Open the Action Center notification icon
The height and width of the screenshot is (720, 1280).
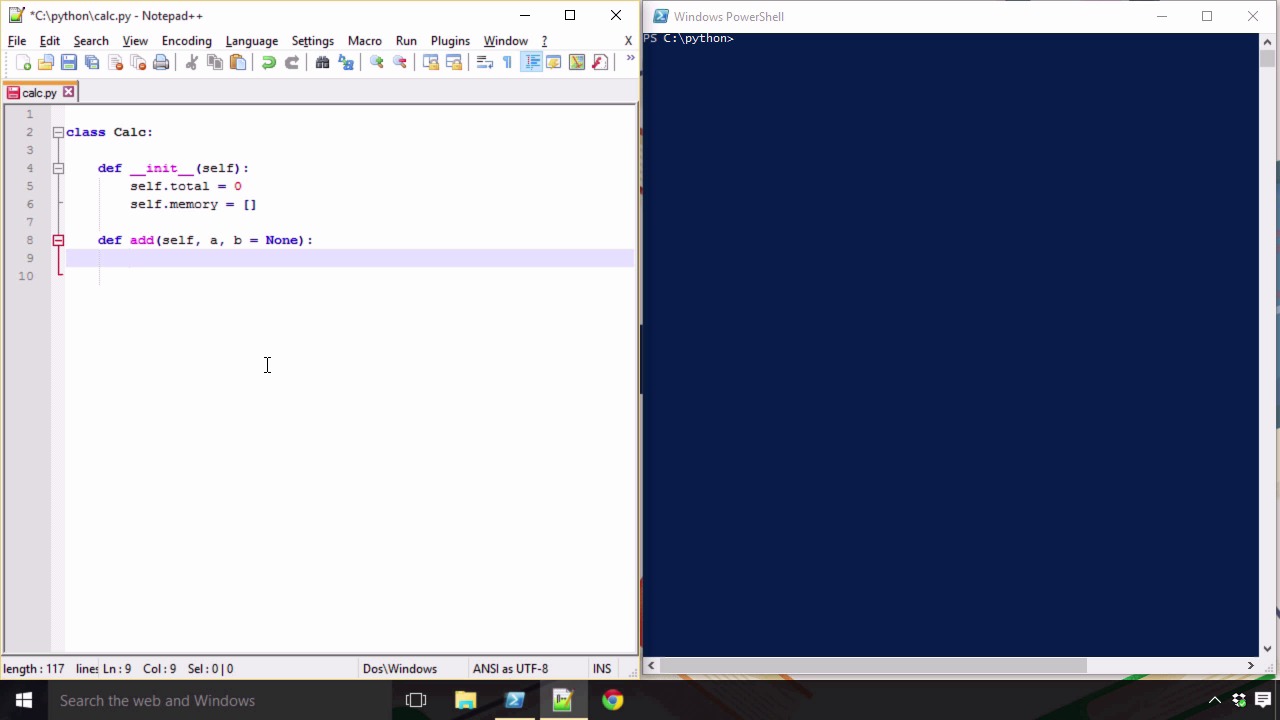tap(1263, 700)
